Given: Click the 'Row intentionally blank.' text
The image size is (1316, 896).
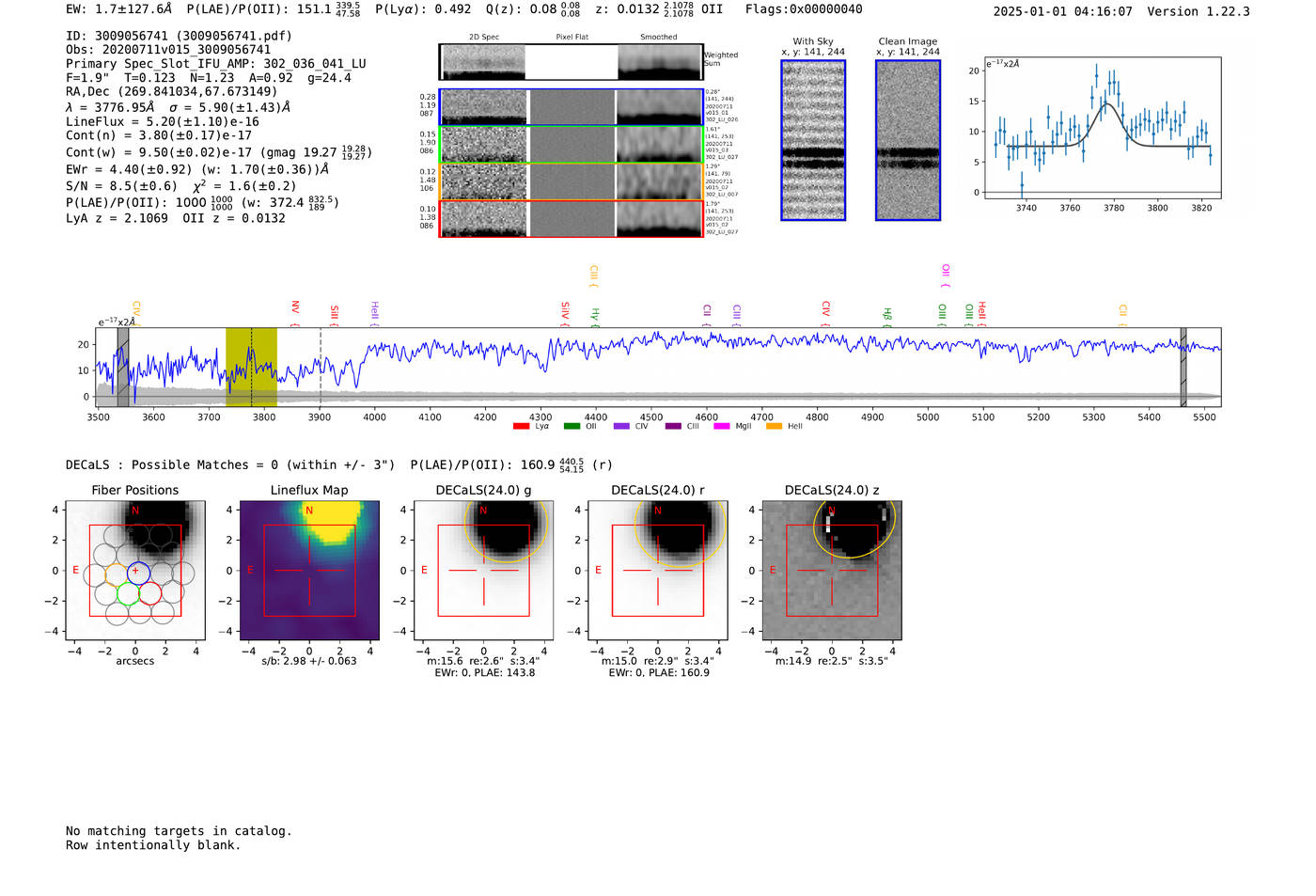Looking at the screenshot, I should coord(153,845).
